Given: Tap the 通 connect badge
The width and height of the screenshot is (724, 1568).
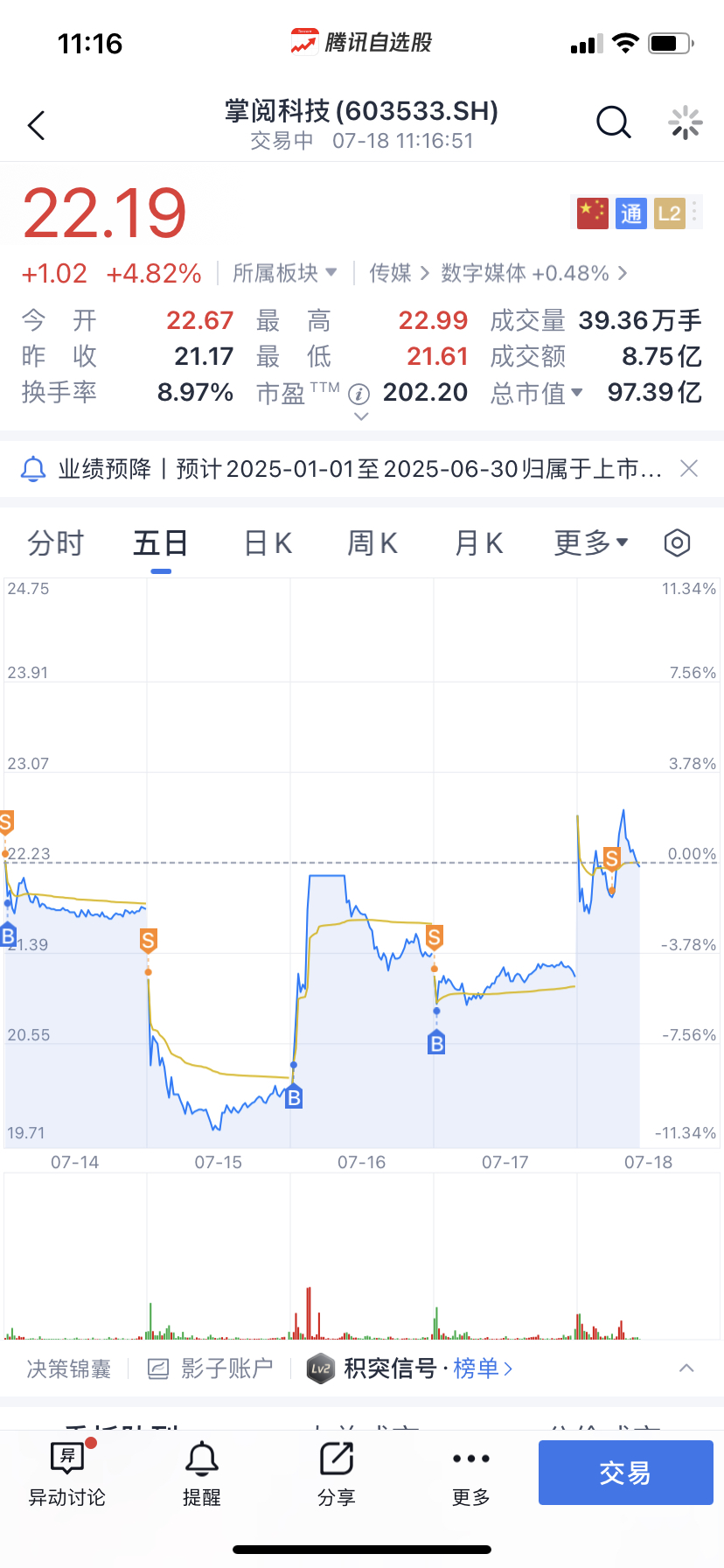Looking at the screenshot, I should (631, 213).
